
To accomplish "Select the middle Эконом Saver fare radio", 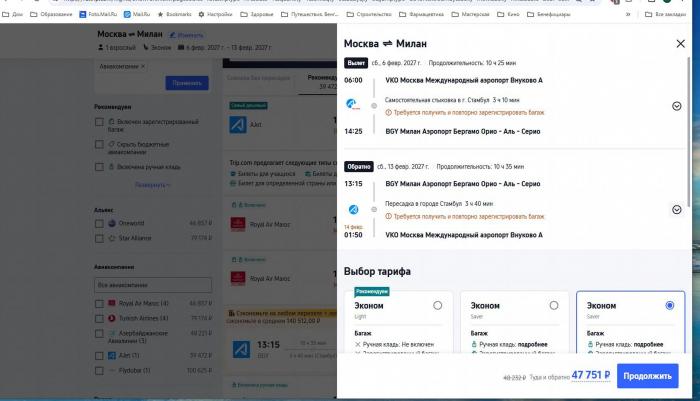I will [554, 305].
